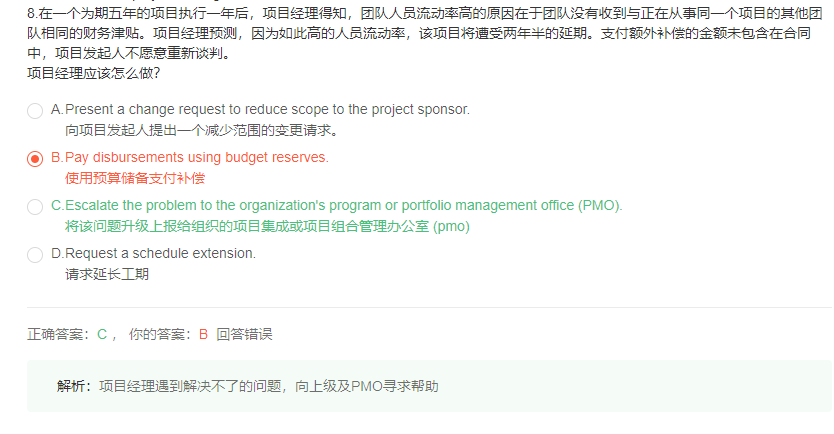Click the 解析 heading in explanation box
The image size is (834, 434).
tap(71, 386)
